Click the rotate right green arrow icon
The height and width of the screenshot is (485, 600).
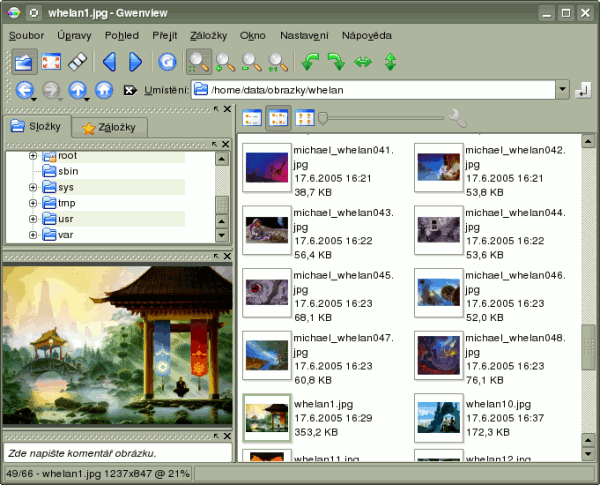(x=337, y=62)
